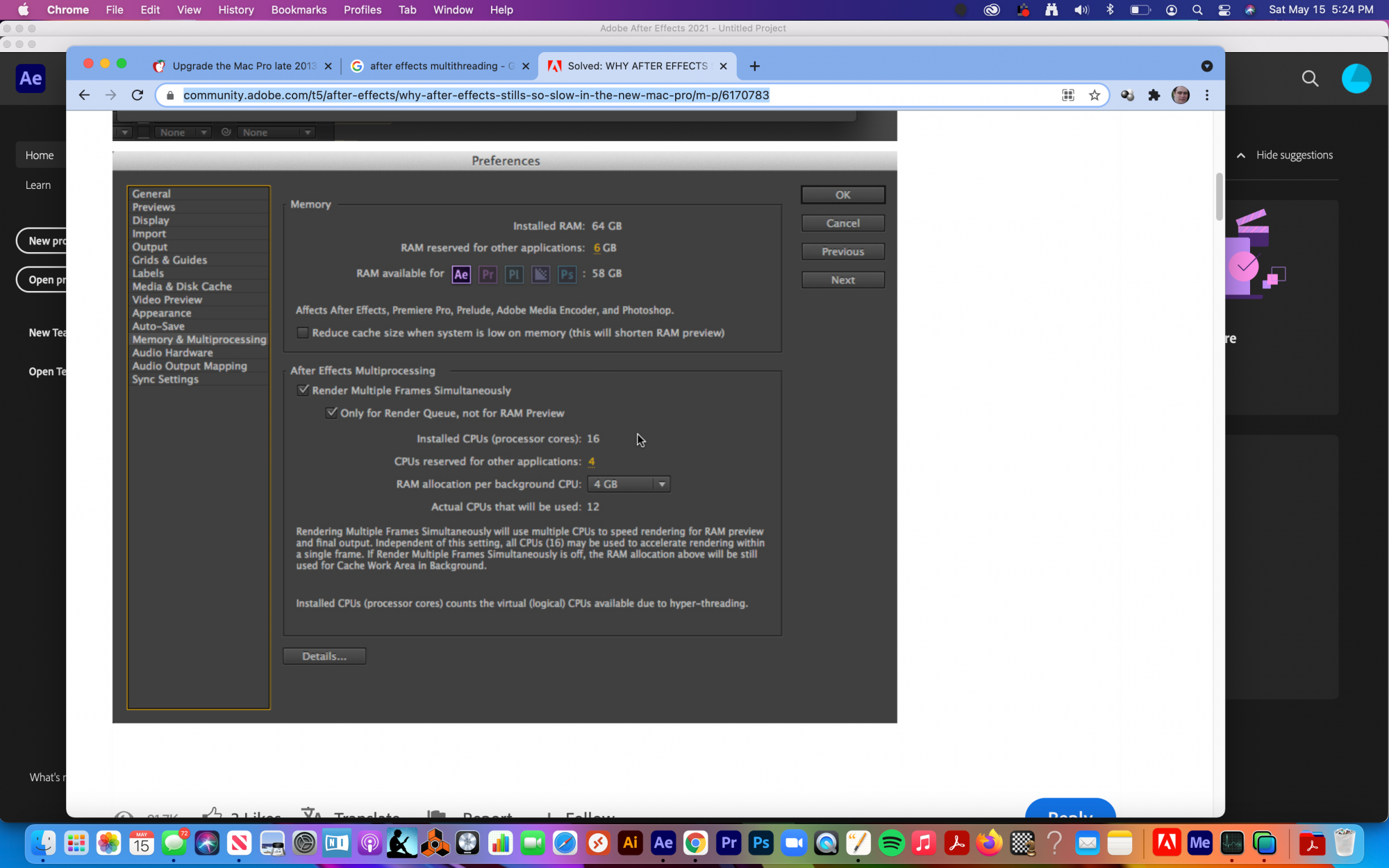Click the Pl Prelude icon in Memory section
The image size is (1389, 868).
(x=514, y=274)
